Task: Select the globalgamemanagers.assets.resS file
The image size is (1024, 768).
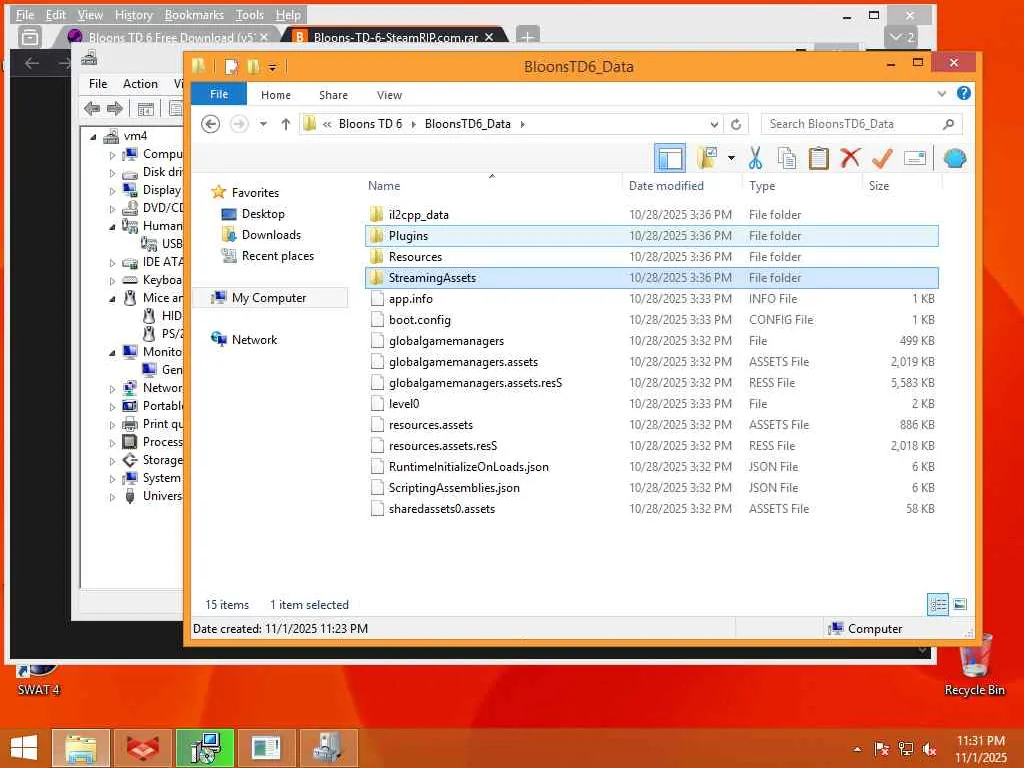Action: tap(651, 383)
